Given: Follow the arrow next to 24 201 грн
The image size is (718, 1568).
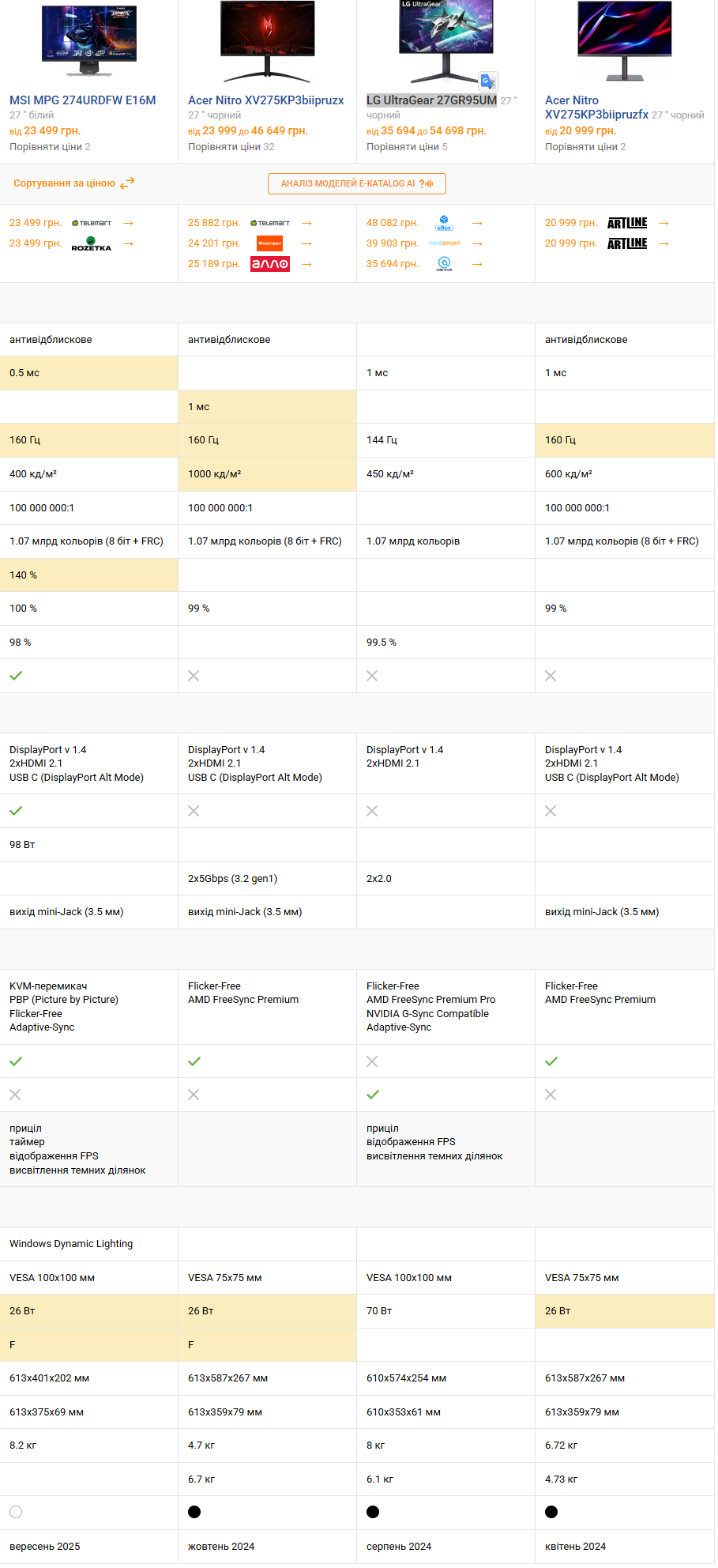Looking at the screenshot, I should [306, 243].
